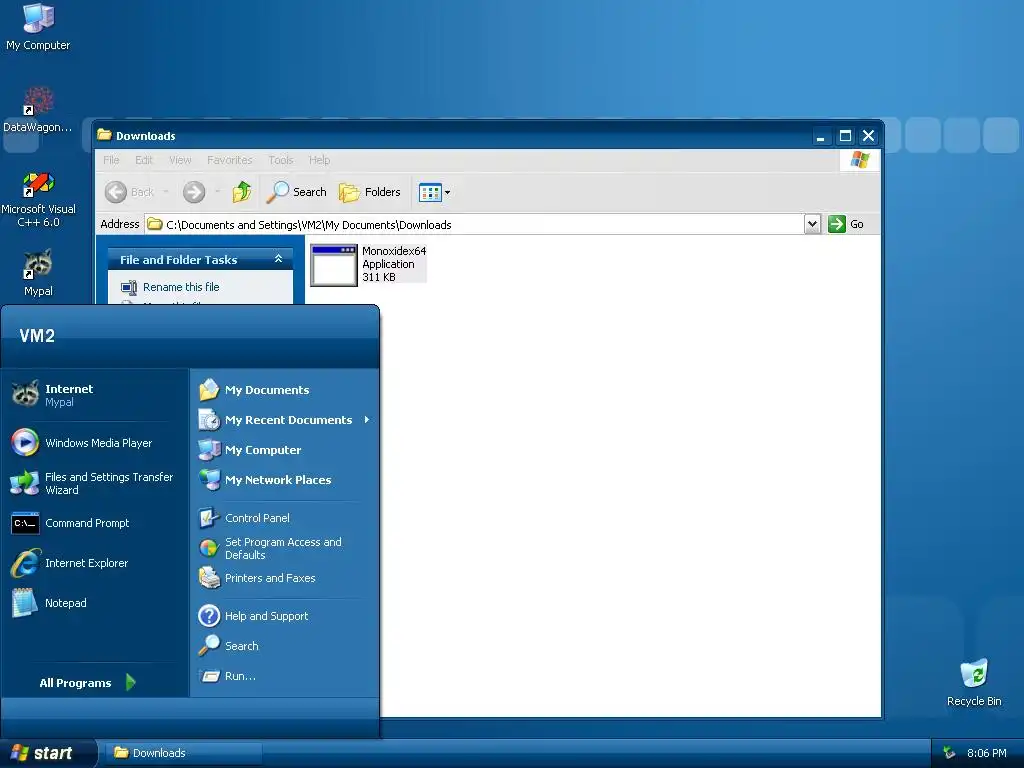1024x768 pixels.
Task: Click the Windows flag logo in Downloads window
Action: coord(859,160)
